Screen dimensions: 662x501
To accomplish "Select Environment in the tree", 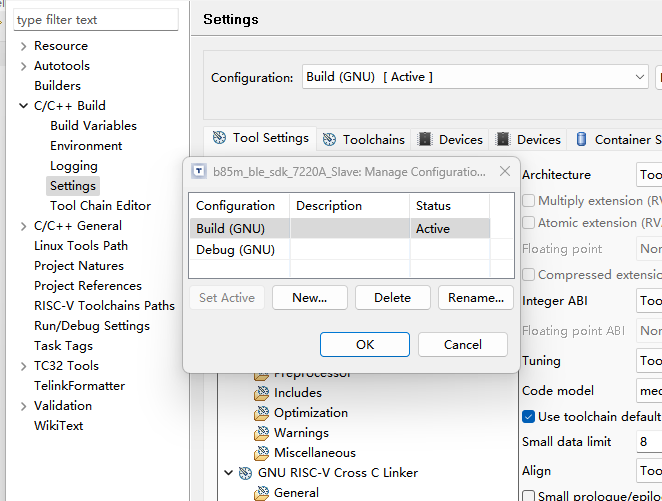I will point(86,146).
